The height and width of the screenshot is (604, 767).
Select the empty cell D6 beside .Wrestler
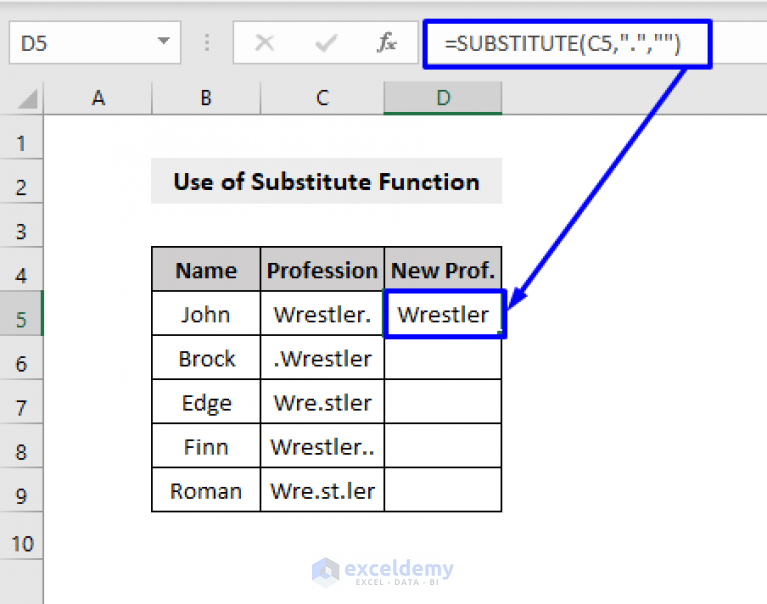pyautogui.click(x=443, y=358)
